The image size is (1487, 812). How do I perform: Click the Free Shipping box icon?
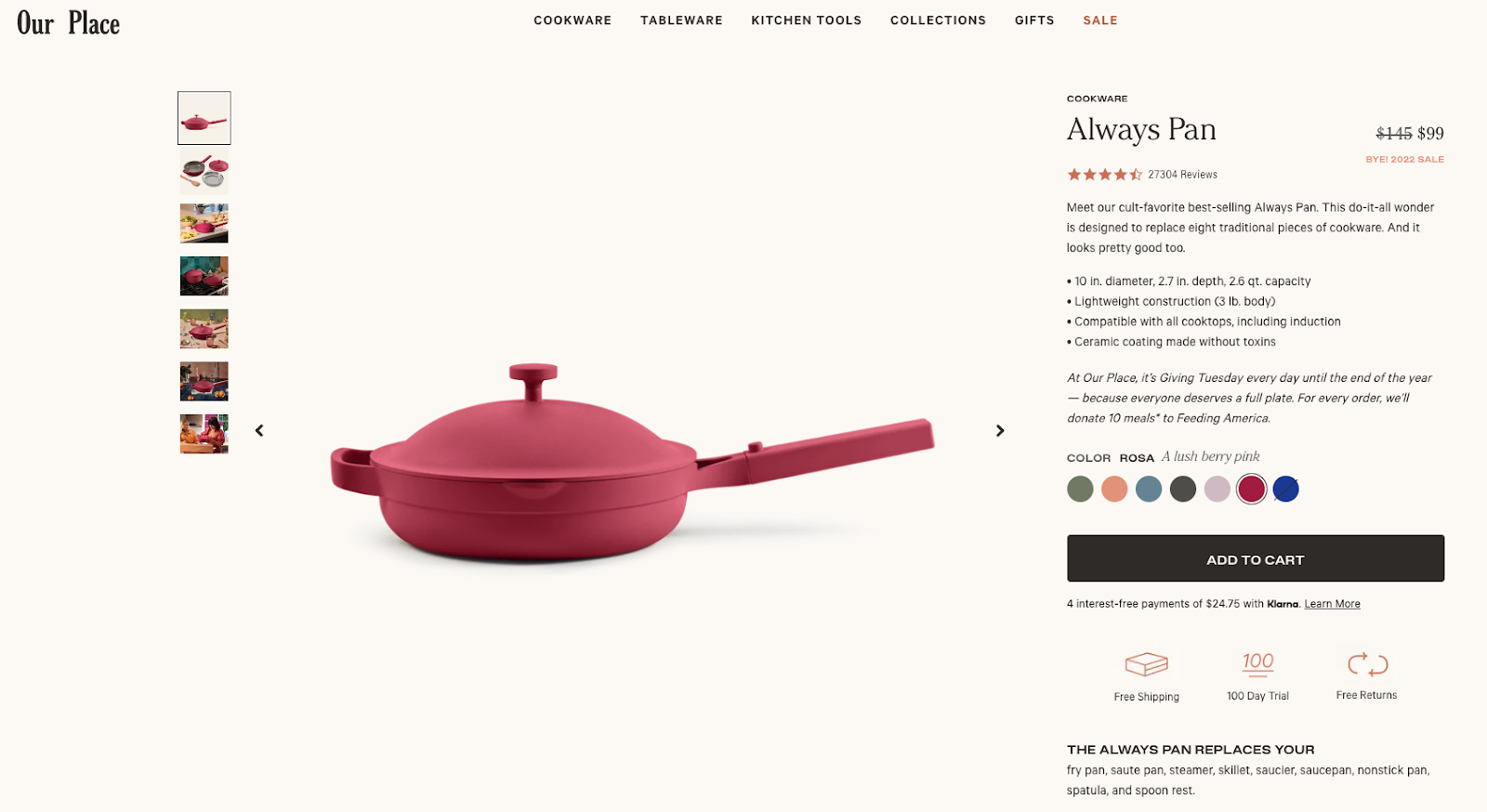(1146, 664)
